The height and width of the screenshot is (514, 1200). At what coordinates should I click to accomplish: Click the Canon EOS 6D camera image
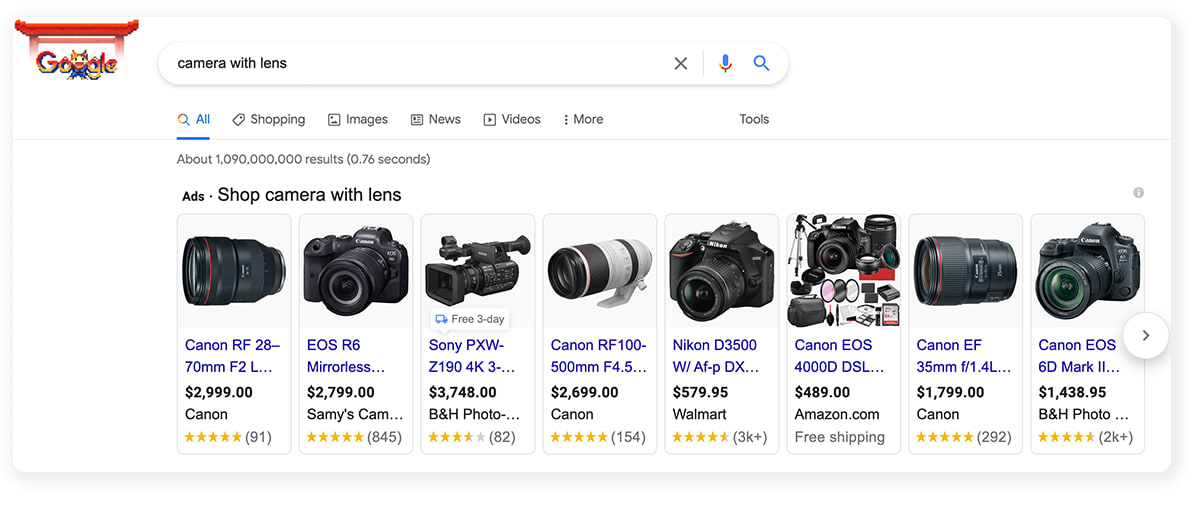click(x=1088, y=270)
